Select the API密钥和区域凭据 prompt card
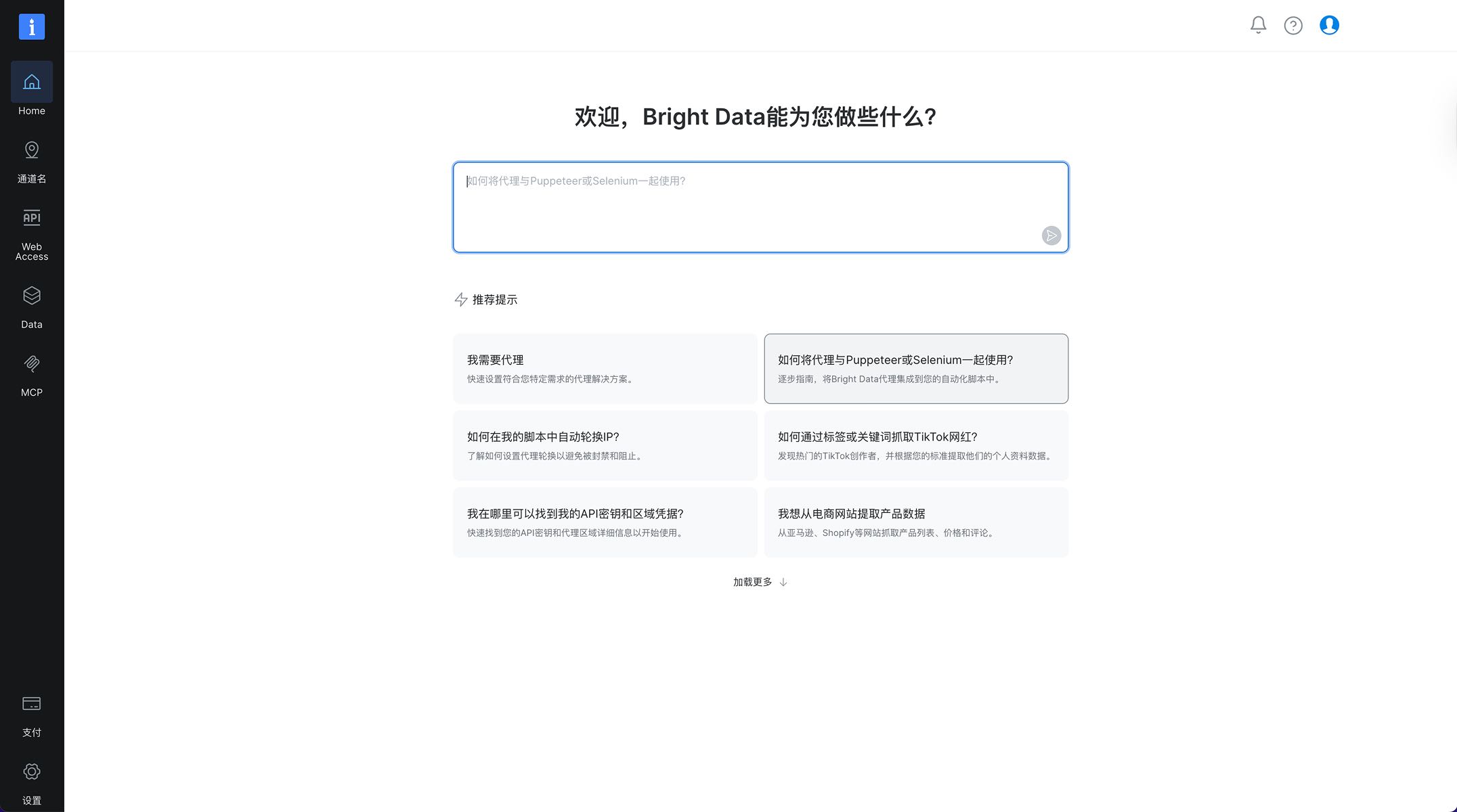Screen dimensions: 1457x812 coord(605,522)
